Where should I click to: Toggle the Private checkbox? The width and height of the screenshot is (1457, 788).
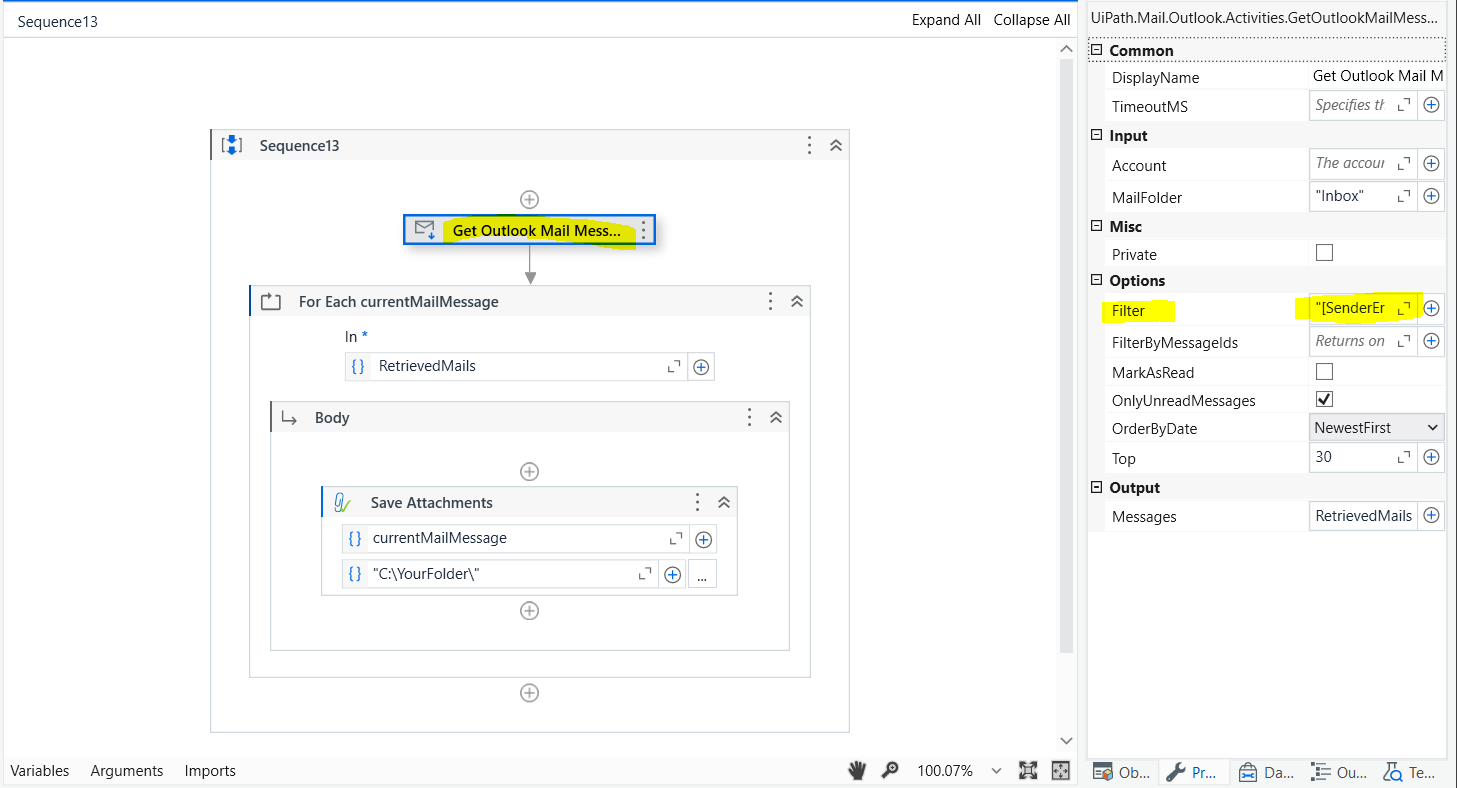(x=1325, y=253)
